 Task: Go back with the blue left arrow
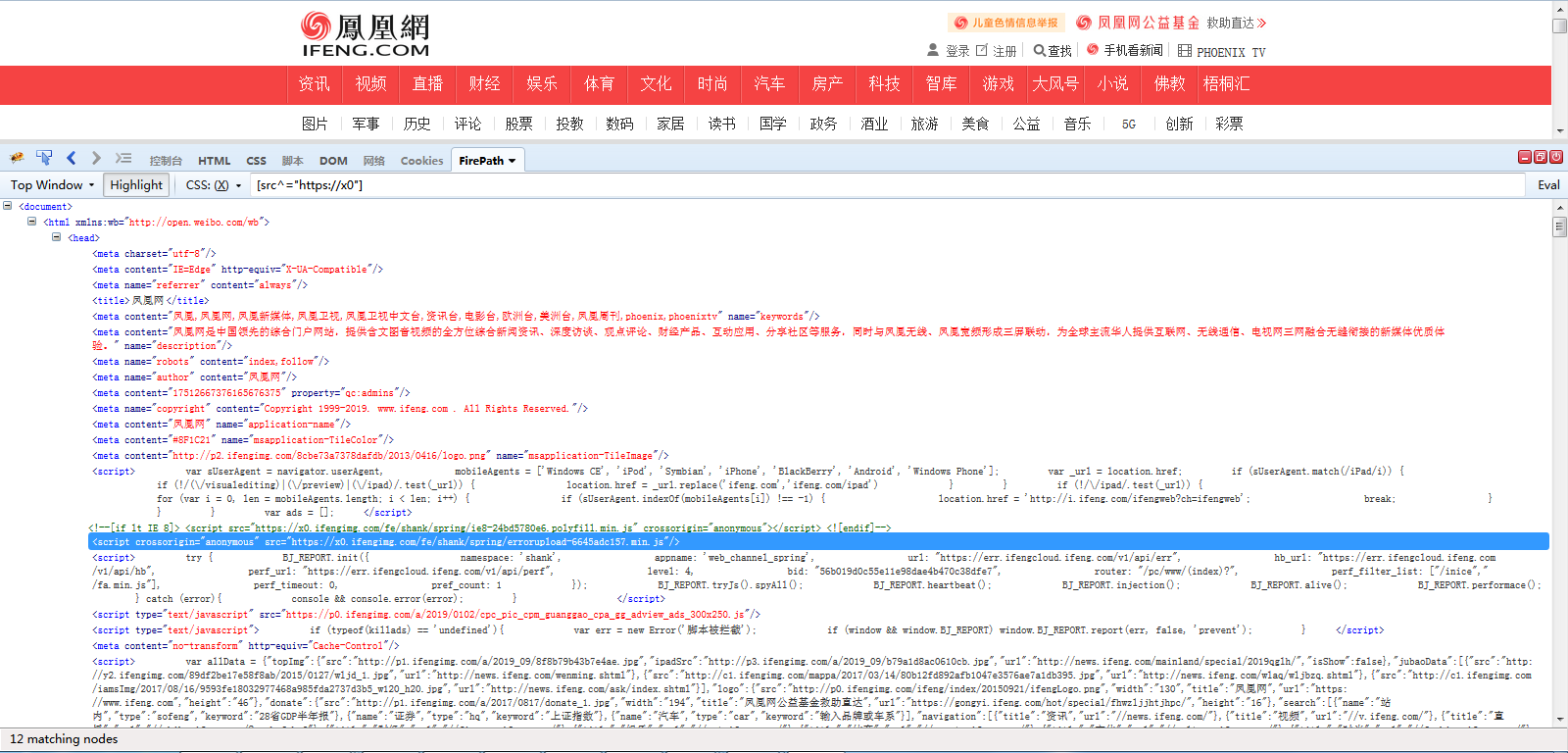coord(71,158)
